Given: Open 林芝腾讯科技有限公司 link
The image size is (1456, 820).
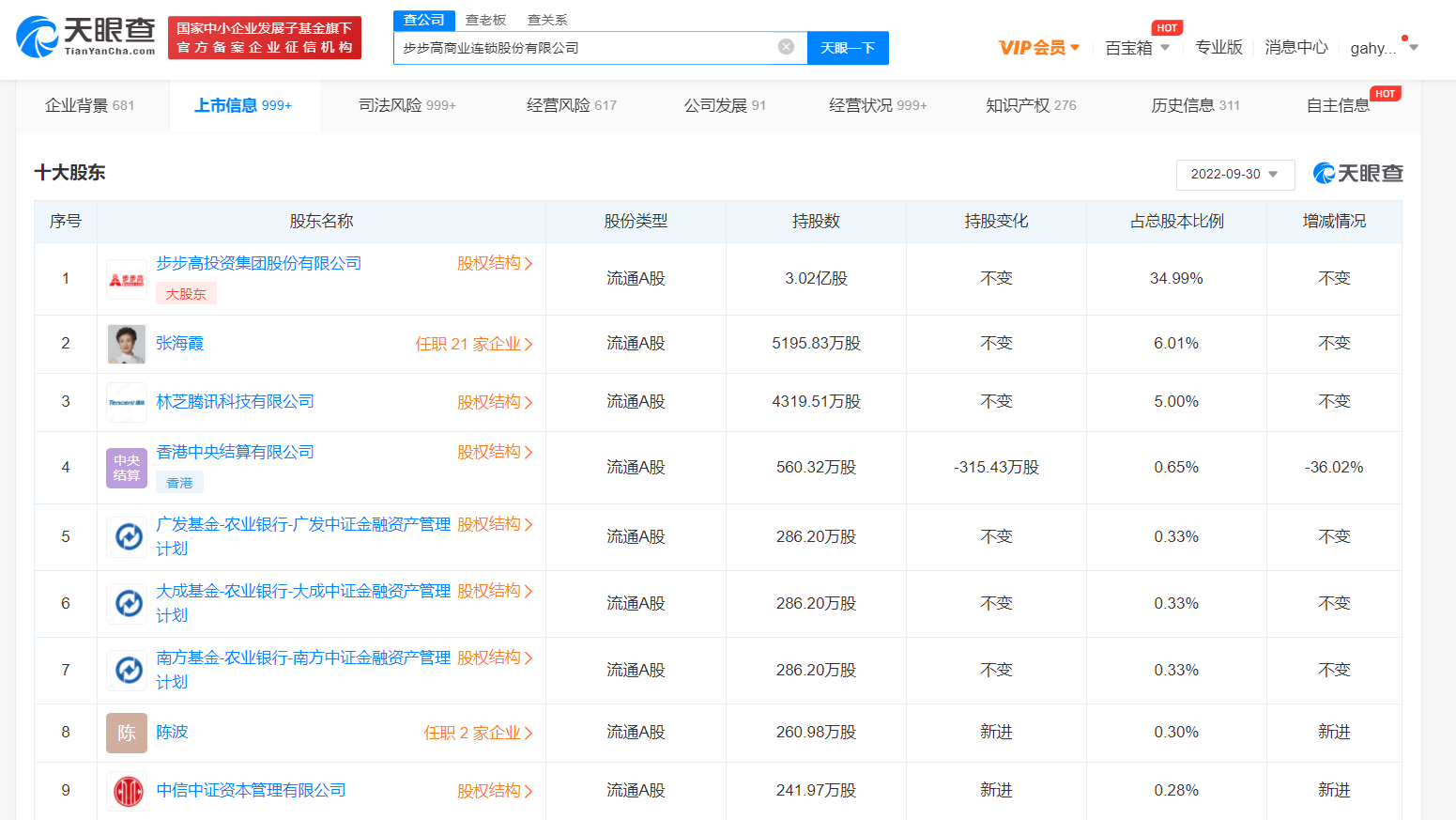Looking at the screenshot, I should pos(235,402).
